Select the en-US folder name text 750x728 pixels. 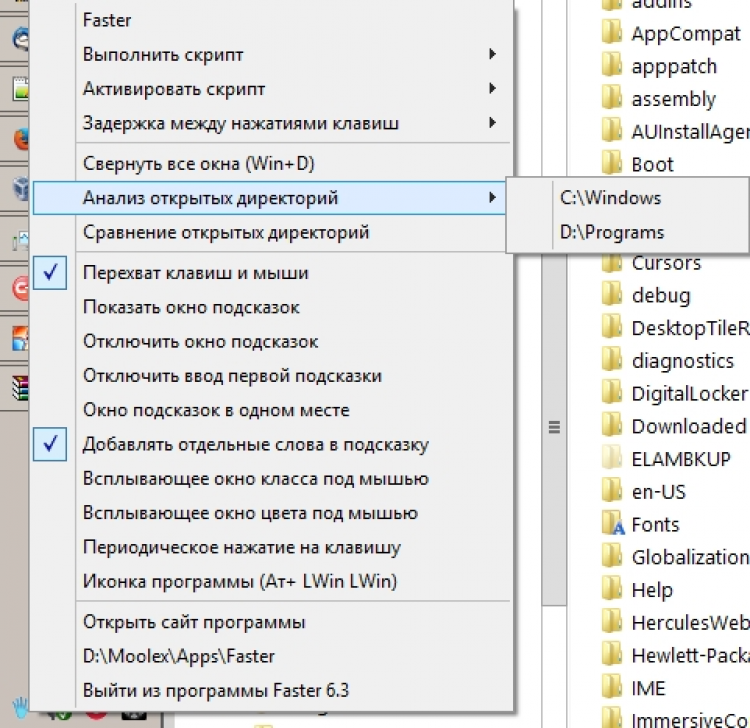(x=659, y=492)
